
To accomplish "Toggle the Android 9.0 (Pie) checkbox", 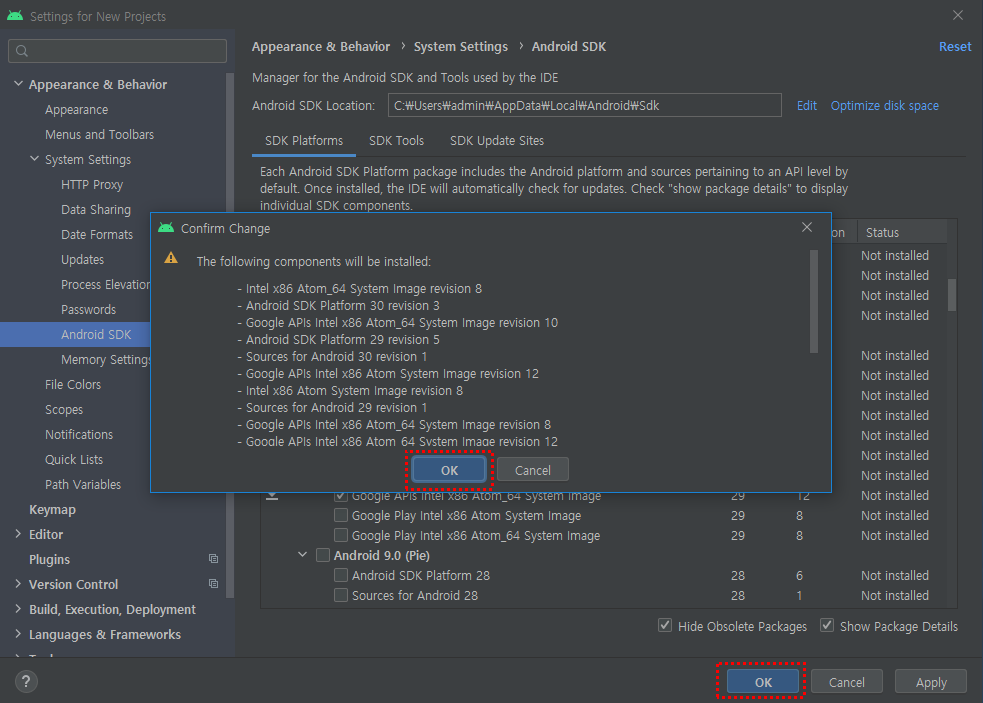I will (323, 555).
